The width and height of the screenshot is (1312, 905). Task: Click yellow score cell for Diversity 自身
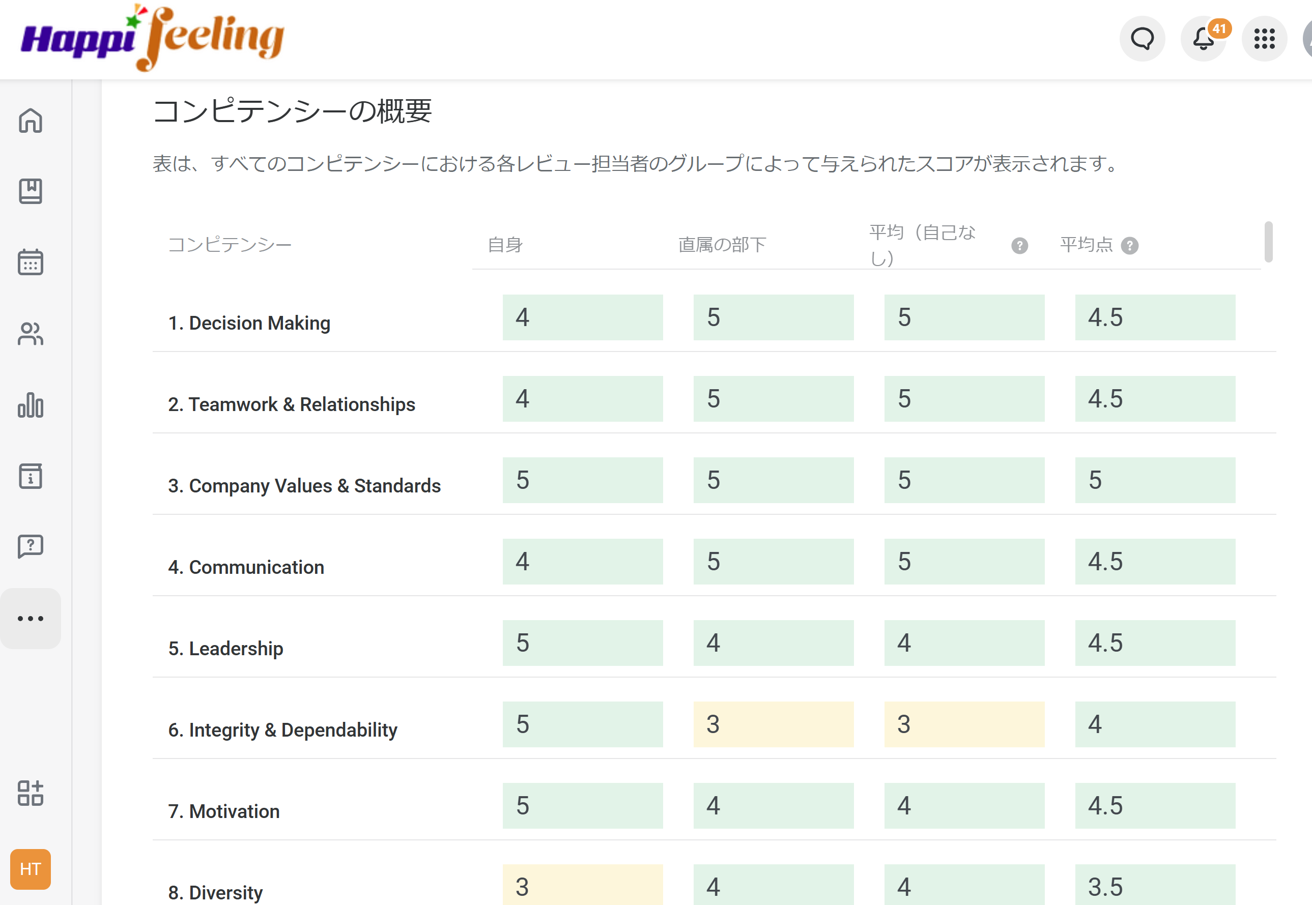(x=582, y=885)
